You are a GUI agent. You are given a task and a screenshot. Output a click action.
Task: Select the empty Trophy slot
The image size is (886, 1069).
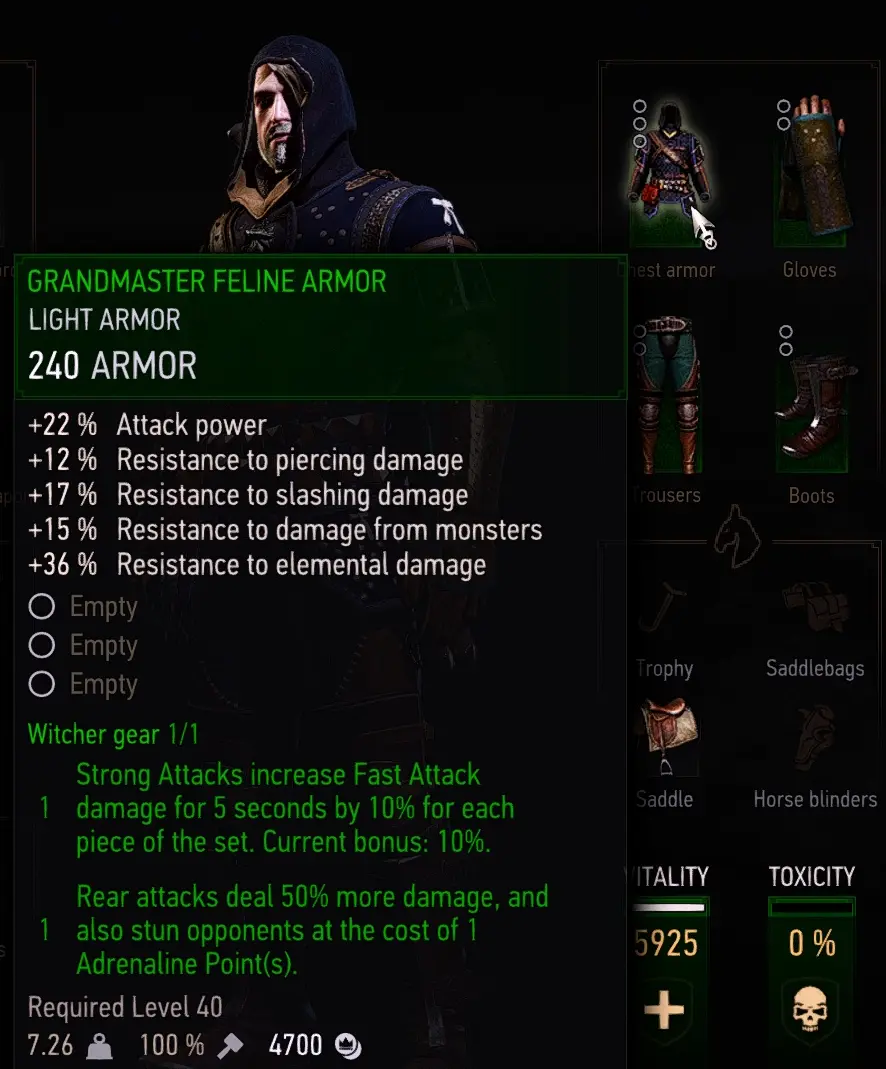[663, 607]
